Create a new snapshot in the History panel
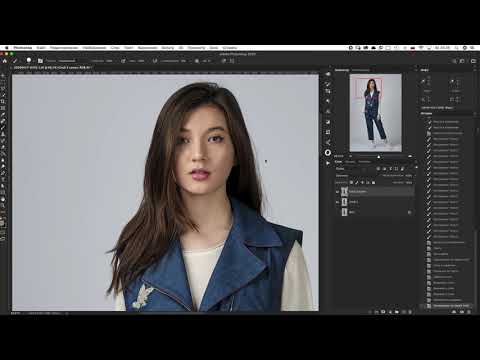The height and width of the screenshot is (360, 480). pos(462,312)
